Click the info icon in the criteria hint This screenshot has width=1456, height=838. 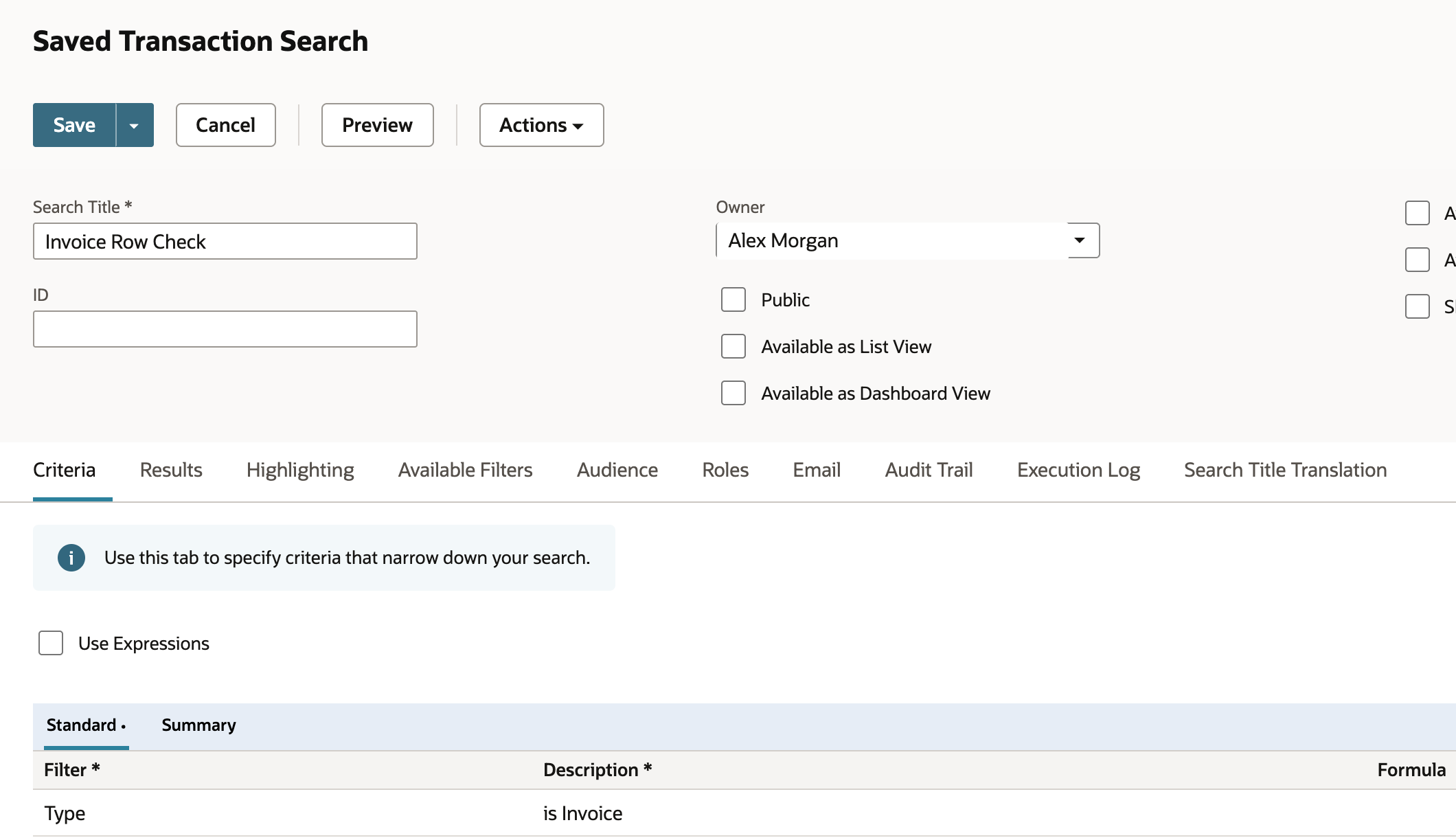click(71, 558)
